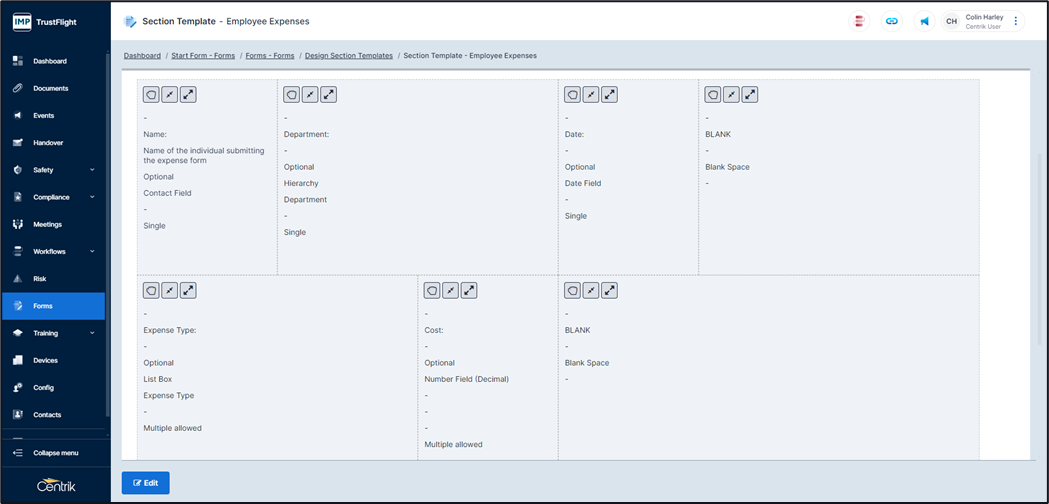Expand the Training sidebar section

pos(92,333)
